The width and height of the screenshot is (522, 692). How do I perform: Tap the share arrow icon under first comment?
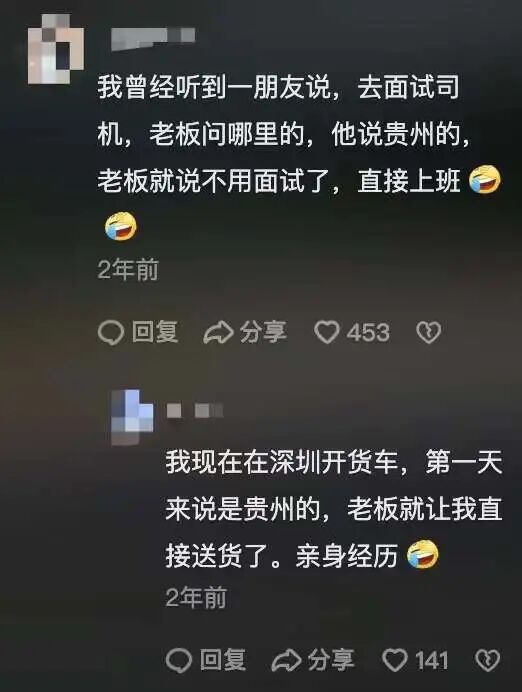[x=218, y=332]
